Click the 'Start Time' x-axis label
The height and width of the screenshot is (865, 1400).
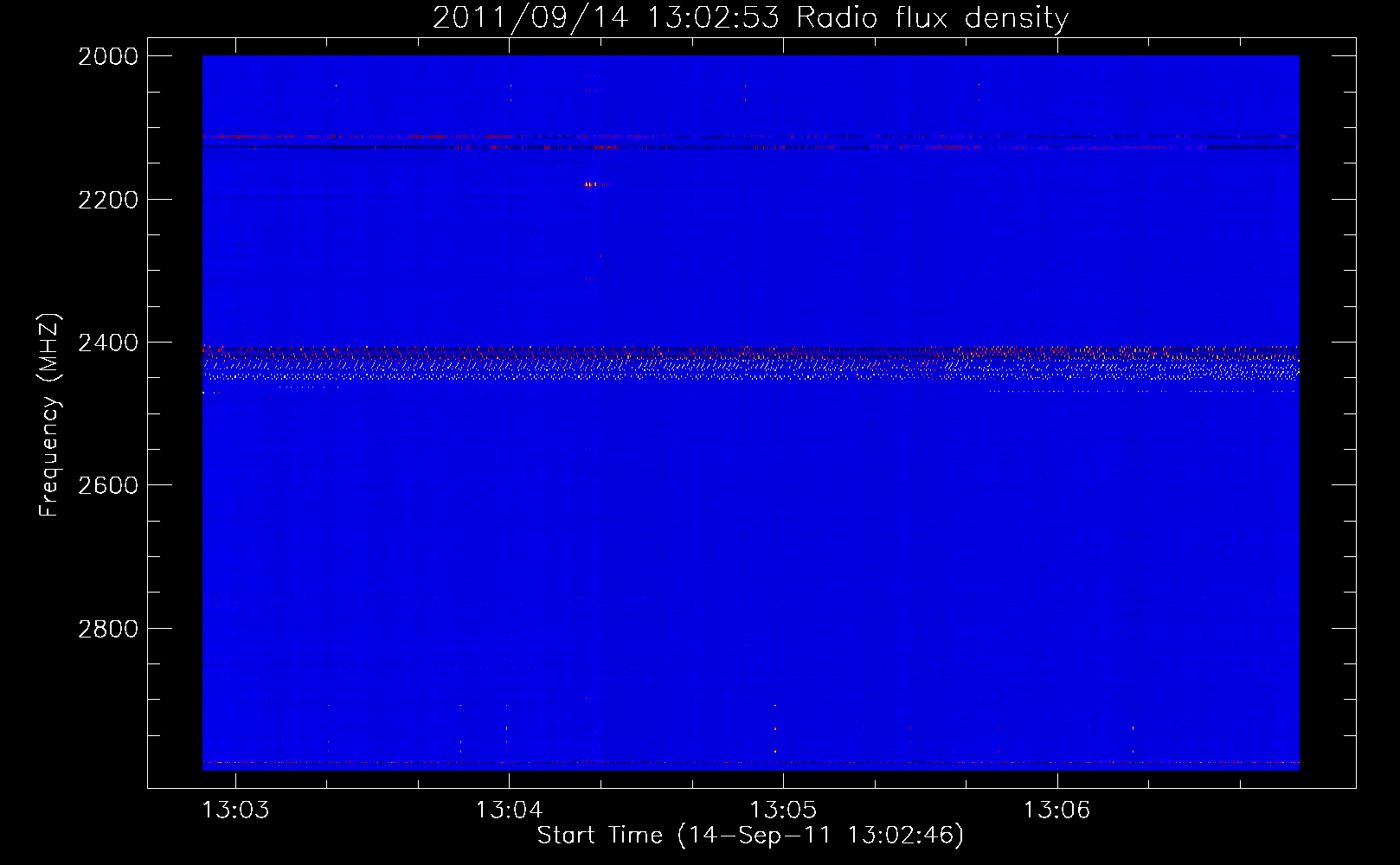tap(599, 836)
